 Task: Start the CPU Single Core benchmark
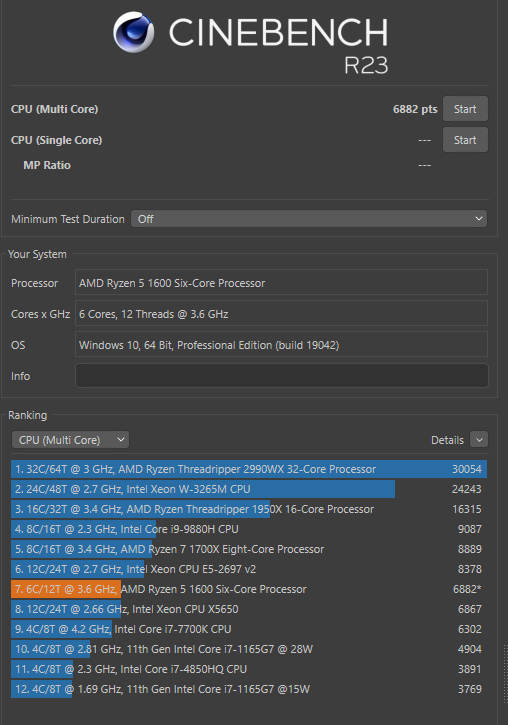click(x=465, y=140)
